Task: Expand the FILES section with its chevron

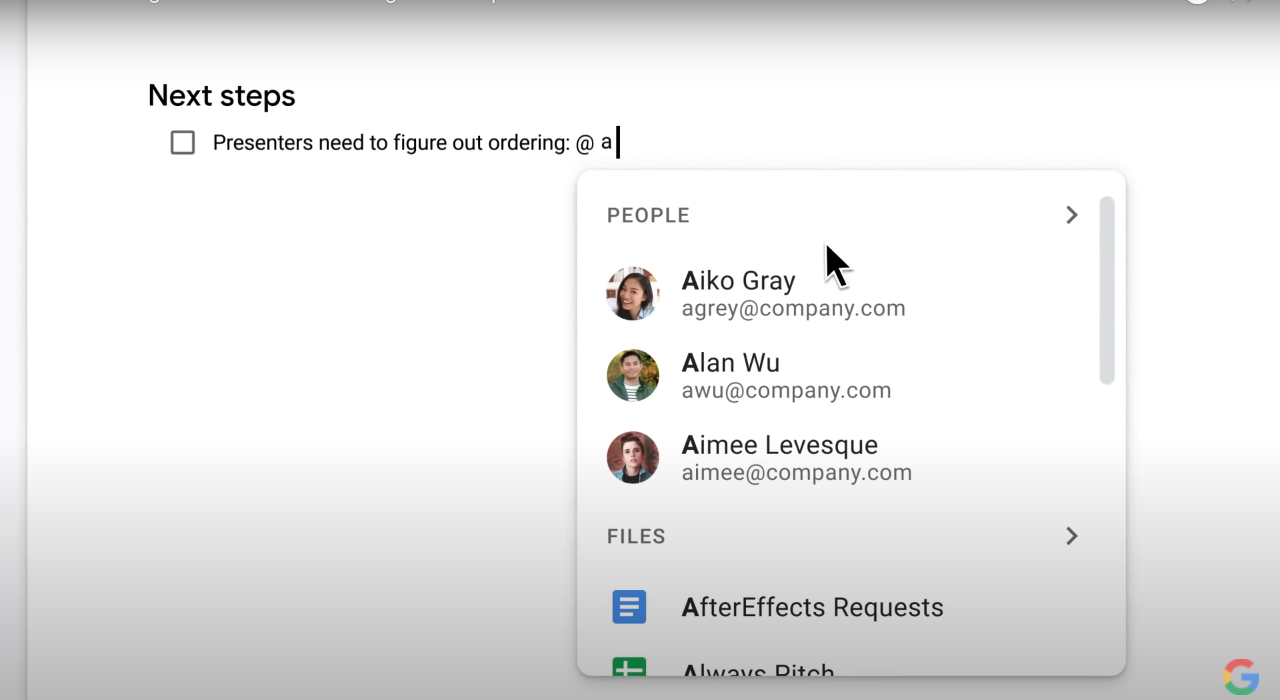Action: coord(1071,536)
